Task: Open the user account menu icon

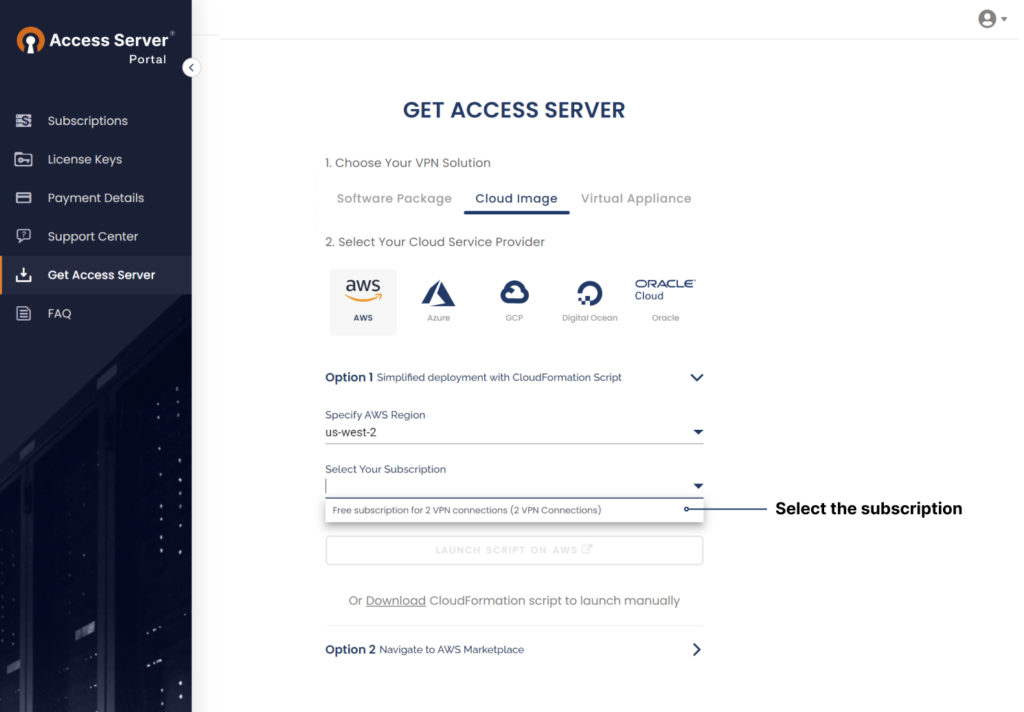Action: [991, 19]
